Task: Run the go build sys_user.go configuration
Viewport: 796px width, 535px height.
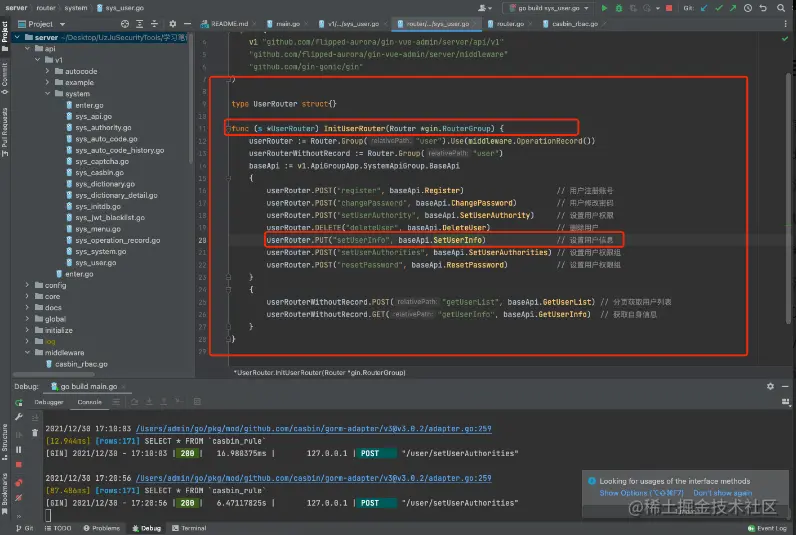Action: [604, 8]
